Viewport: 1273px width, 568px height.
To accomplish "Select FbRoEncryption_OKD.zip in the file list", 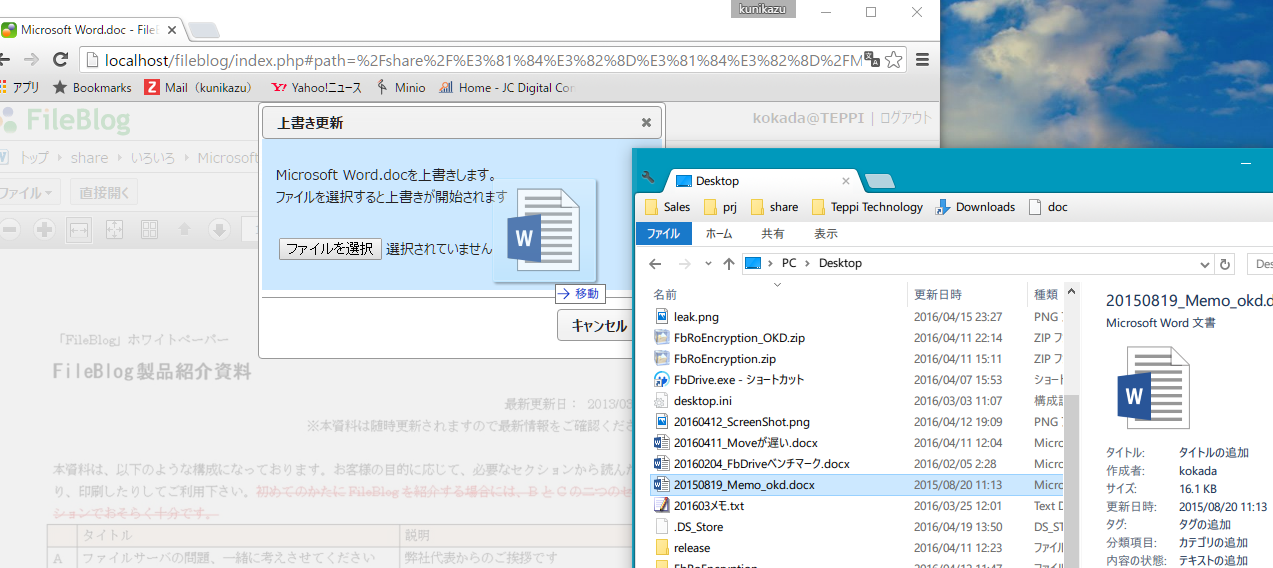I will click(x=739, y=338).
